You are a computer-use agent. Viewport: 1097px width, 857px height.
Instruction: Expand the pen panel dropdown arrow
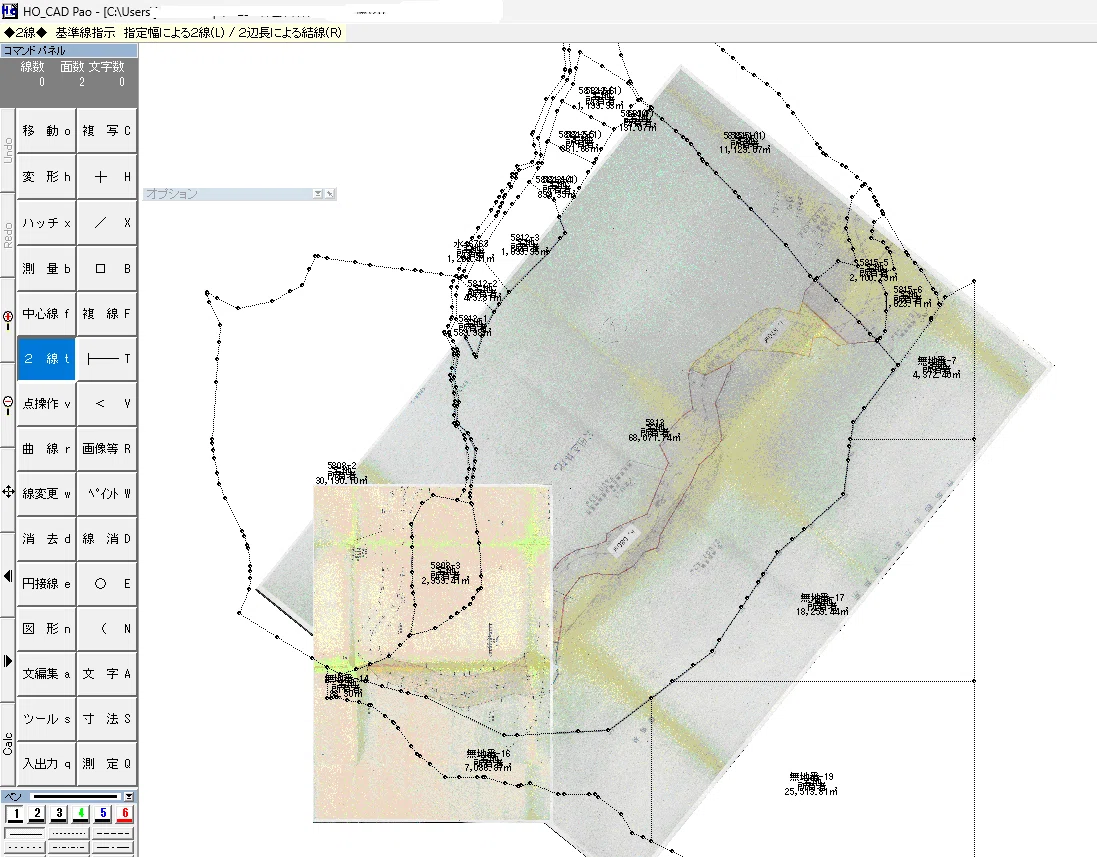point(129,796)
